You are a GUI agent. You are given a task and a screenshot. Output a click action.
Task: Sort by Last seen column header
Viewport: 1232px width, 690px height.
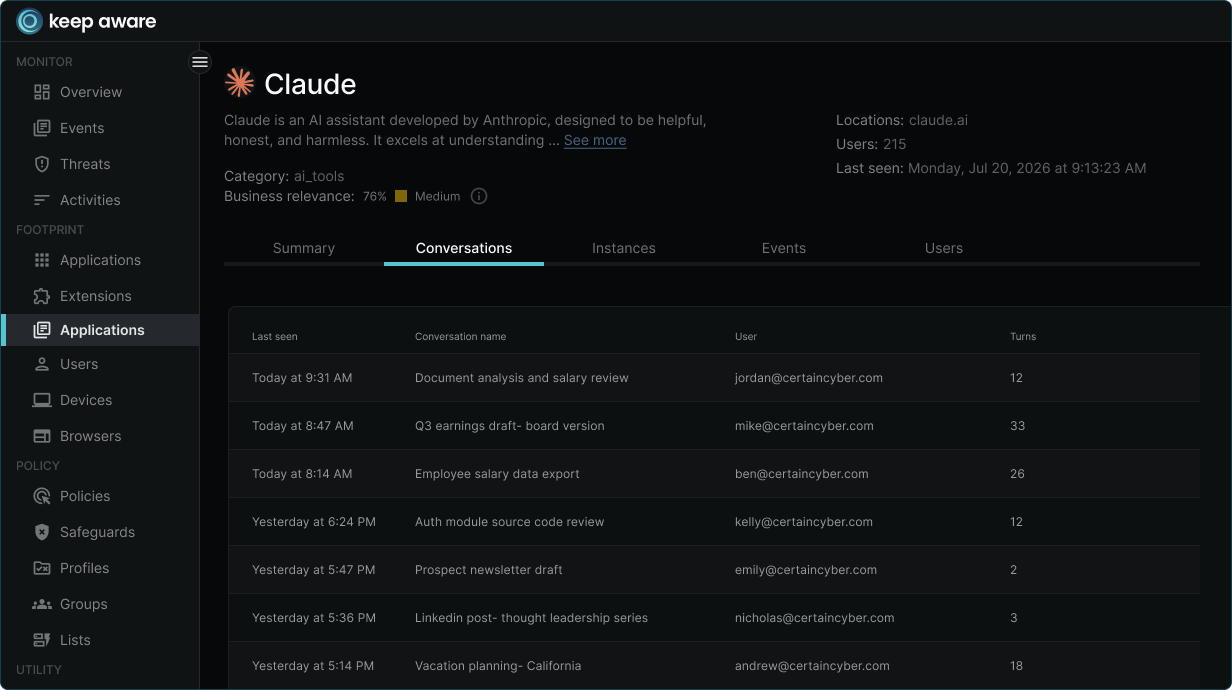click(275, 337)
